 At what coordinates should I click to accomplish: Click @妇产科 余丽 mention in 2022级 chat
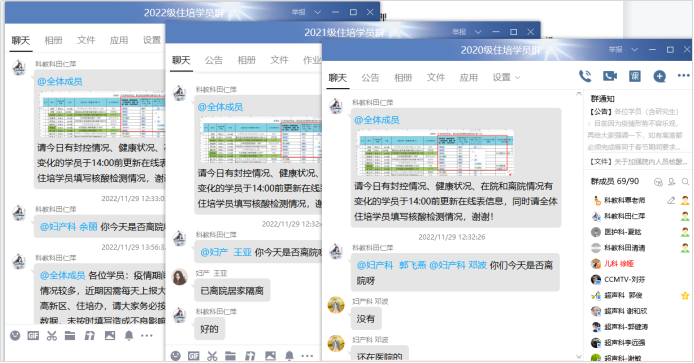[69, 227]
